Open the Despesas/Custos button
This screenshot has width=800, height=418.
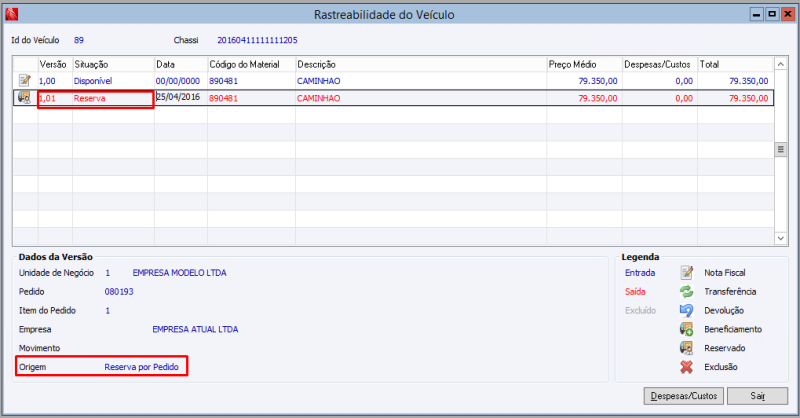click(x=684, y=396)
